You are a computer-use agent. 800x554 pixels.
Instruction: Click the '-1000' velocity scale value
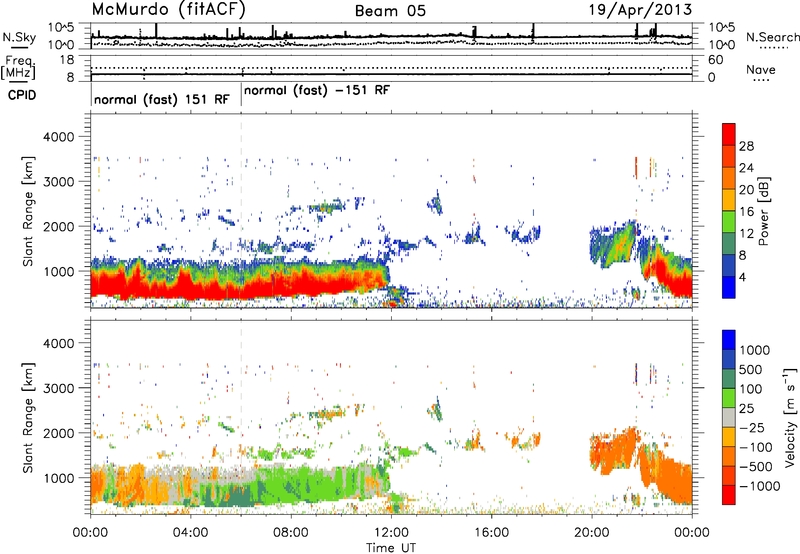tap(759, 486)
